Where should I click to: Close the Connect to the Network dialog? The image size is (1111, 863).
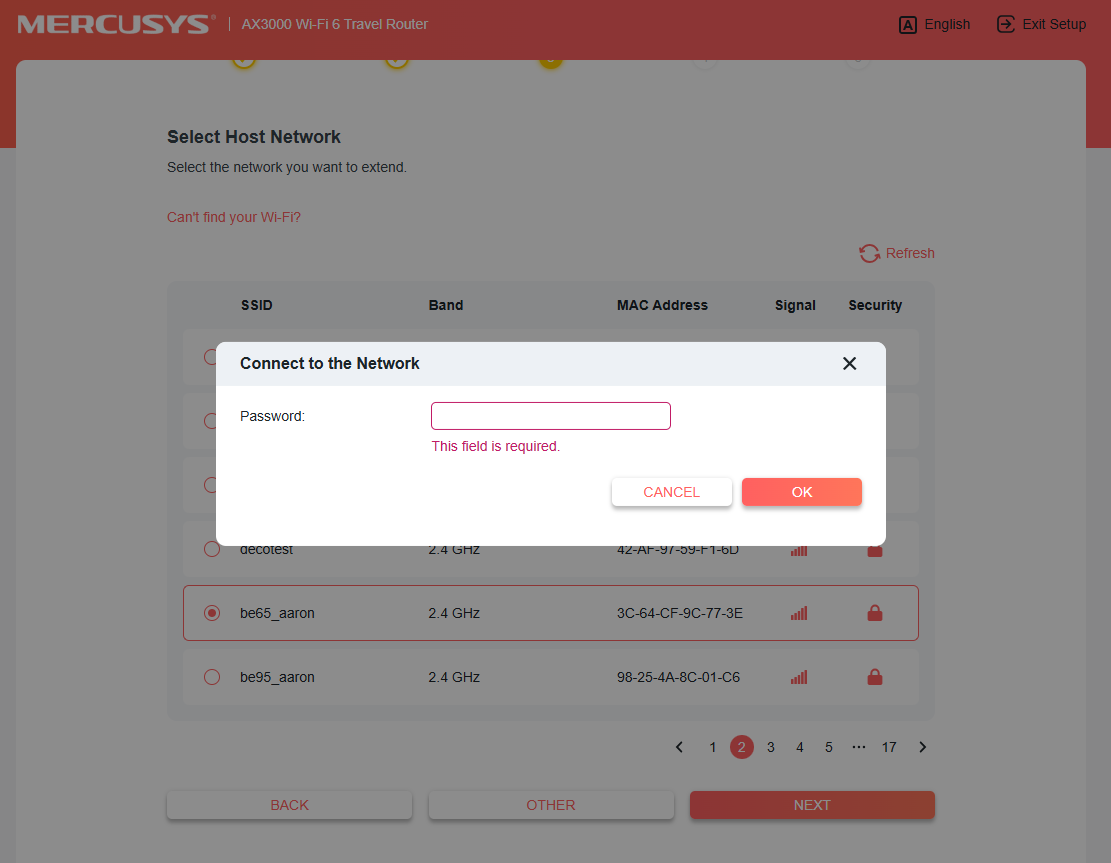[x=849, y=363]
